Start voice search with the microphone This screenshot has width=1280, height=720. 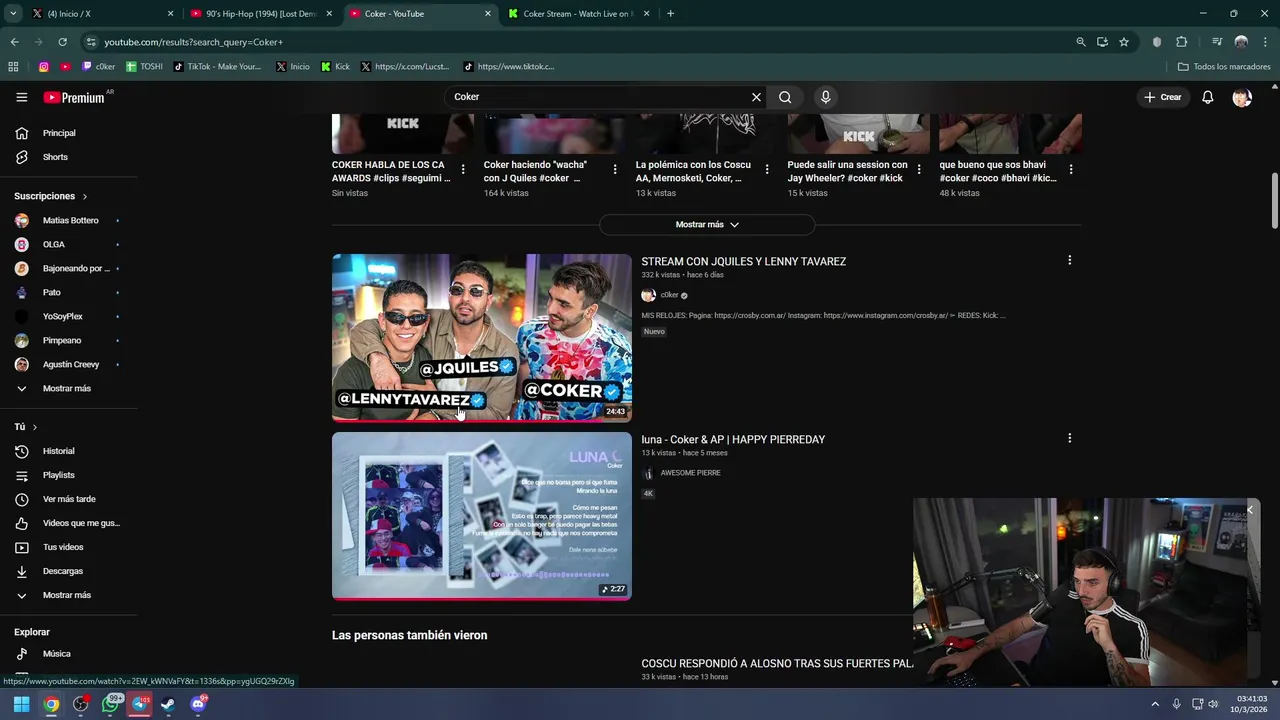click(825, 97)
